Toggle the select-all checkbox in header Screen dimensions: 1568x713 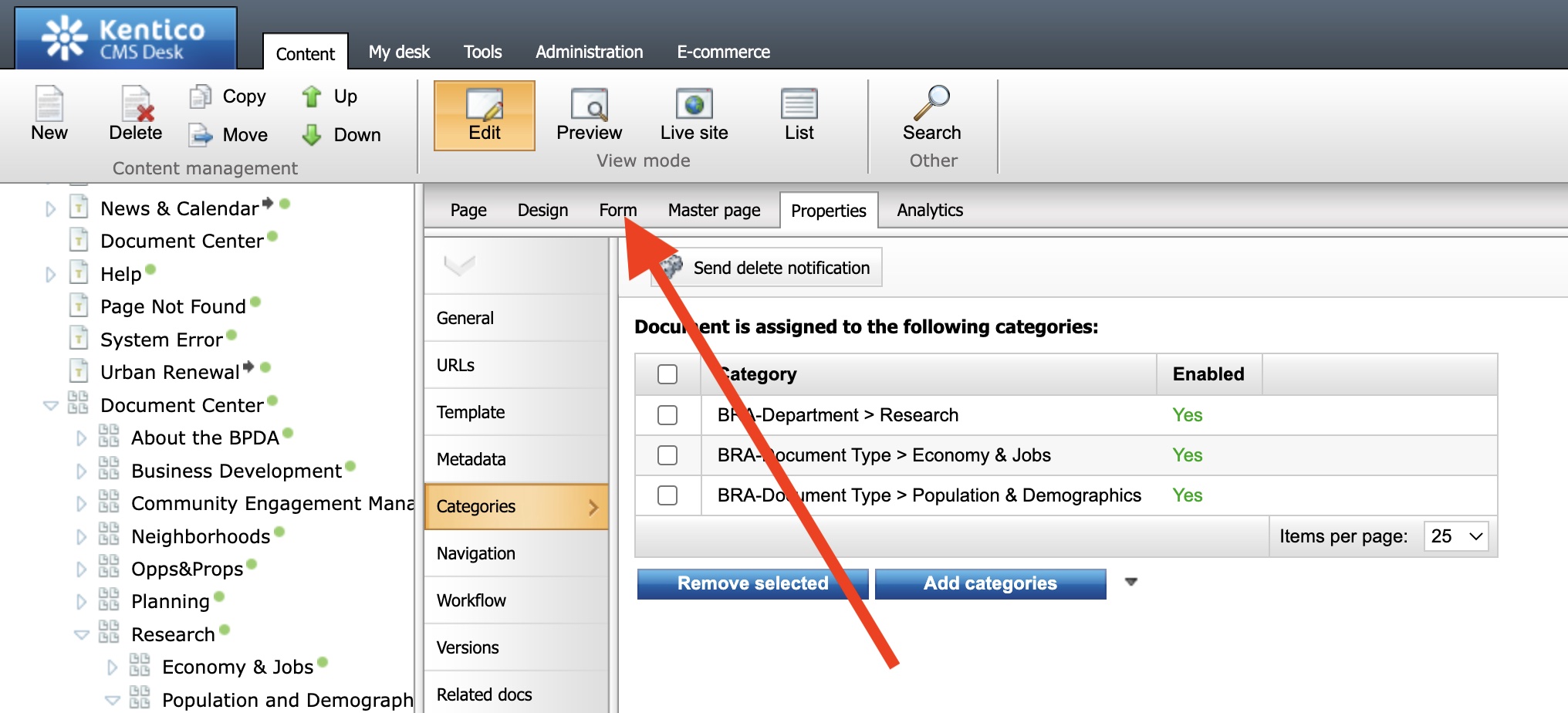(x=667, y=374)
